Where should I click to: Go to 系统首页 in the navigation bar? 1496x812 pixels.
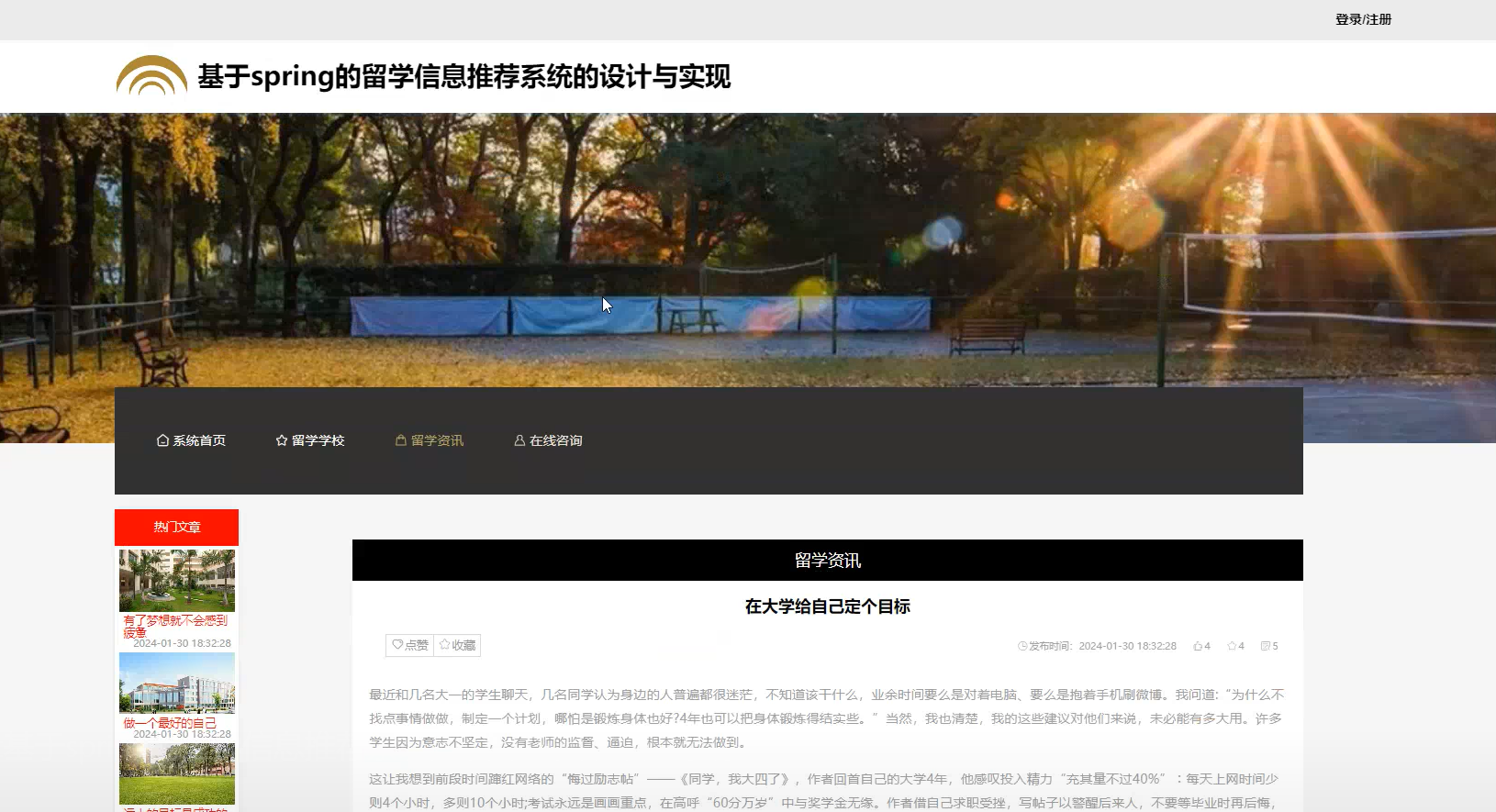(191, 440)
